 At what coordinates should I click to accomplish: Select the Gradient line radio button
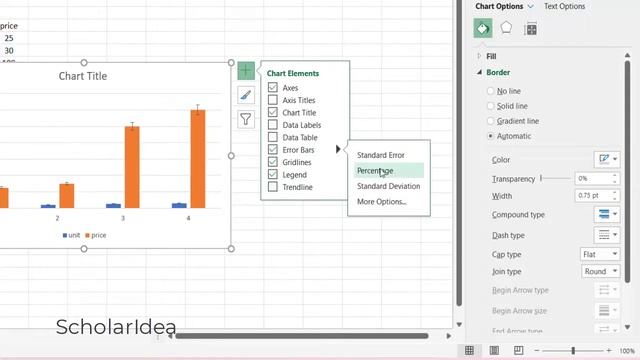pyautogui.click(x=491, y=121)
